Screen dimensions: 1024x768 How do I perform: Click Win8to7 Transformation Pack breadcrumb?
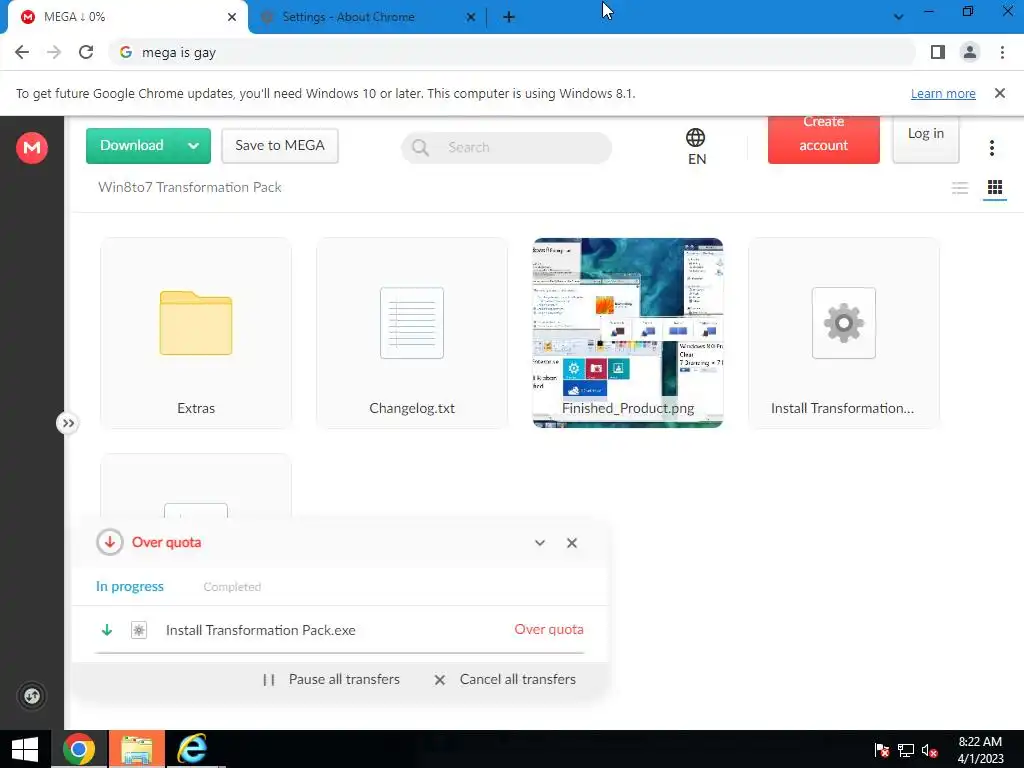click(189, 187)
